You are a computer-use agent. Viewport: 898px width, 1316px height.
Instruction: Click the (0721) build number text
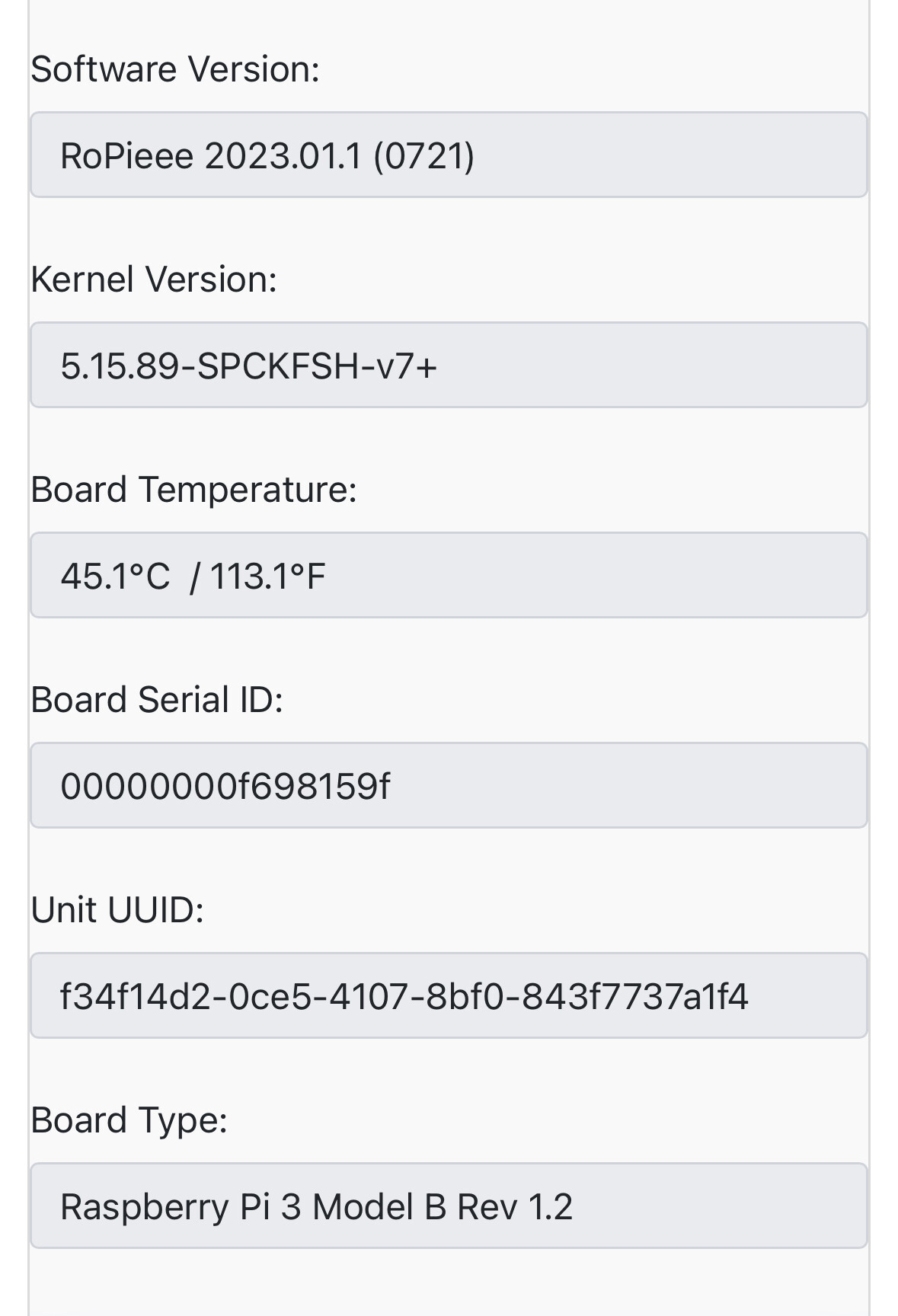click(x=423, y=156)
